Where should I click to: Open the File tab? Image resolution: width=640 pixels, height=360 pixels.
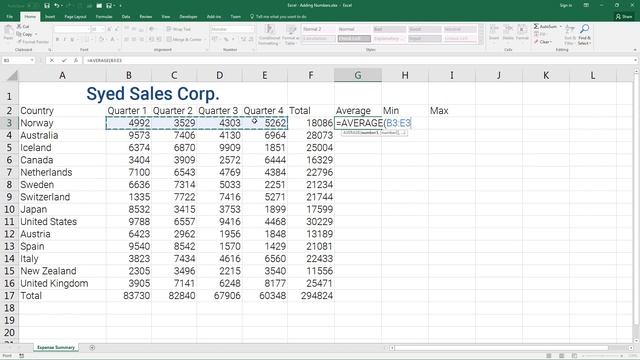10,17
